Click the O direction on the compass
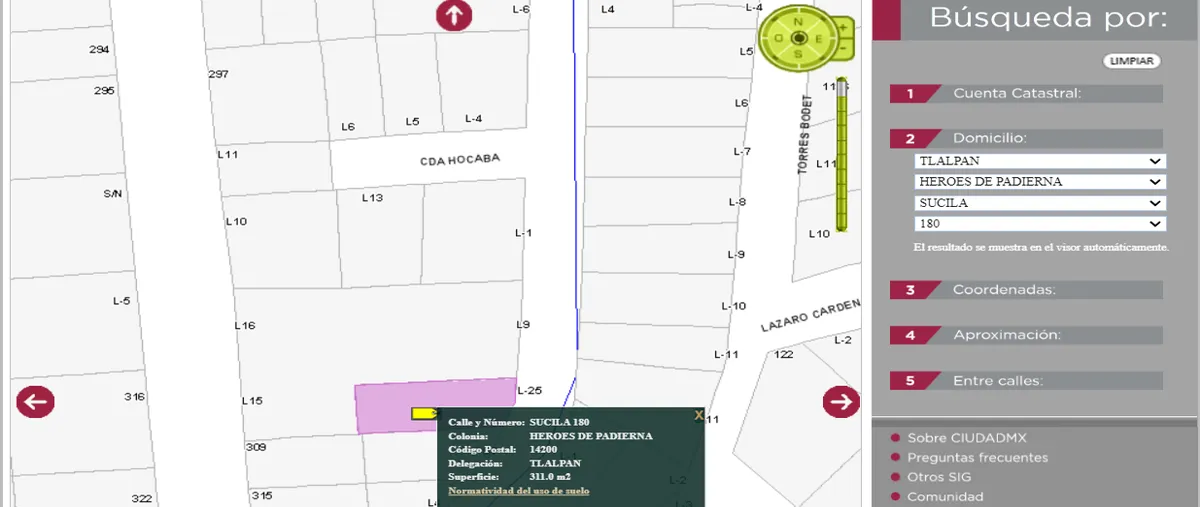1200x507 pixels. pos(778,38)
